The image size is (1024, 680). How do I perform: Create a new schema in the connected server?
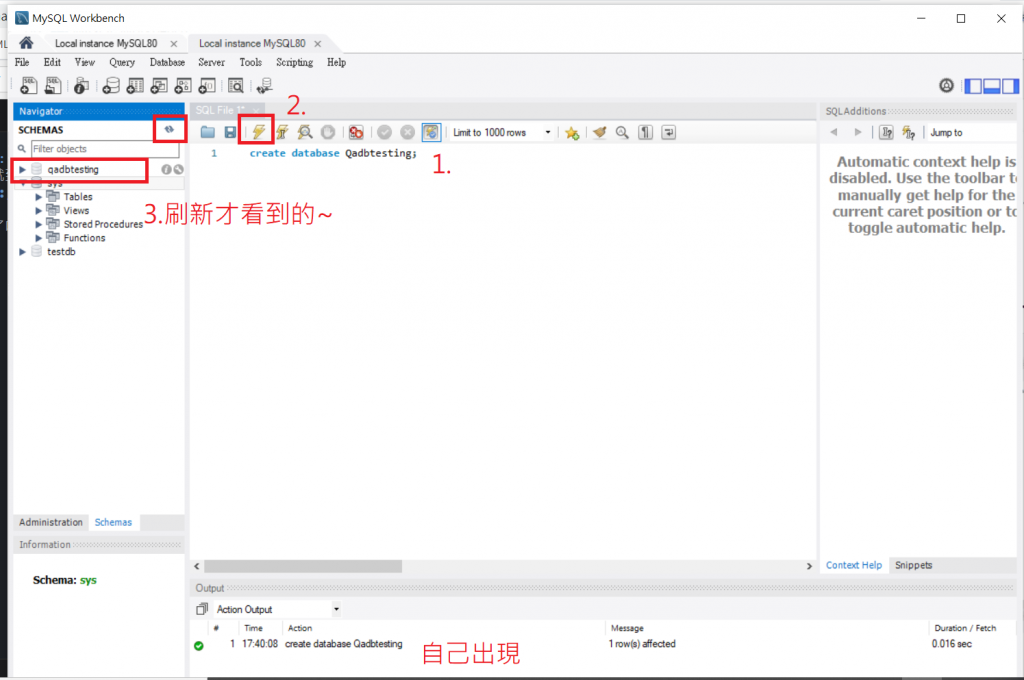[111, 86]
